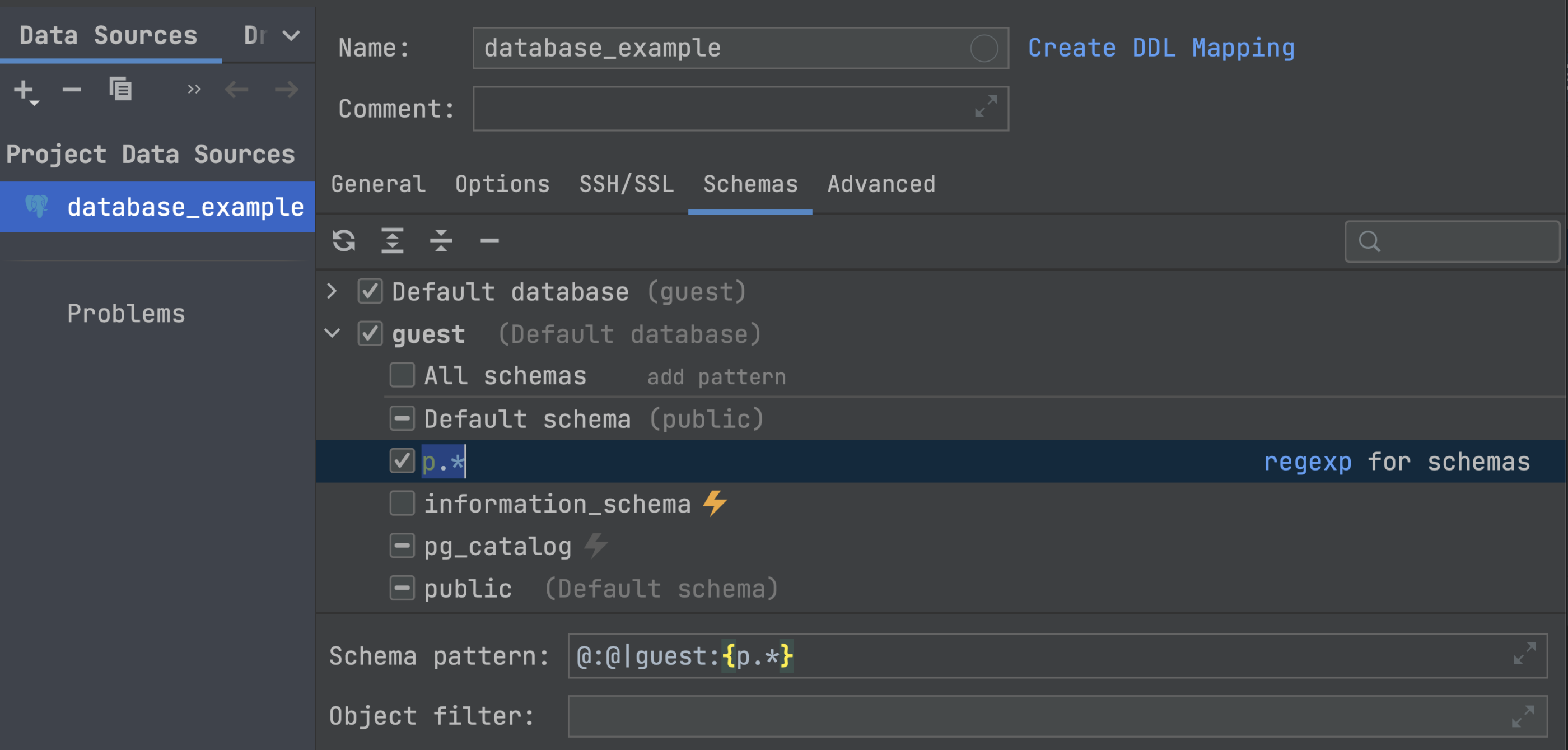The height and width of the screenshot is (750, 1568).
Task: Open the SSH/SSL tab
Action: click(626, 184)
